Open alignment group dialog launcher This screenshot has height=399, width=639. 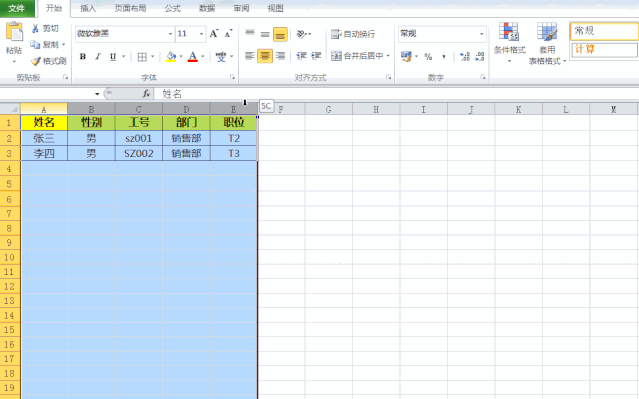pos(388,77)
